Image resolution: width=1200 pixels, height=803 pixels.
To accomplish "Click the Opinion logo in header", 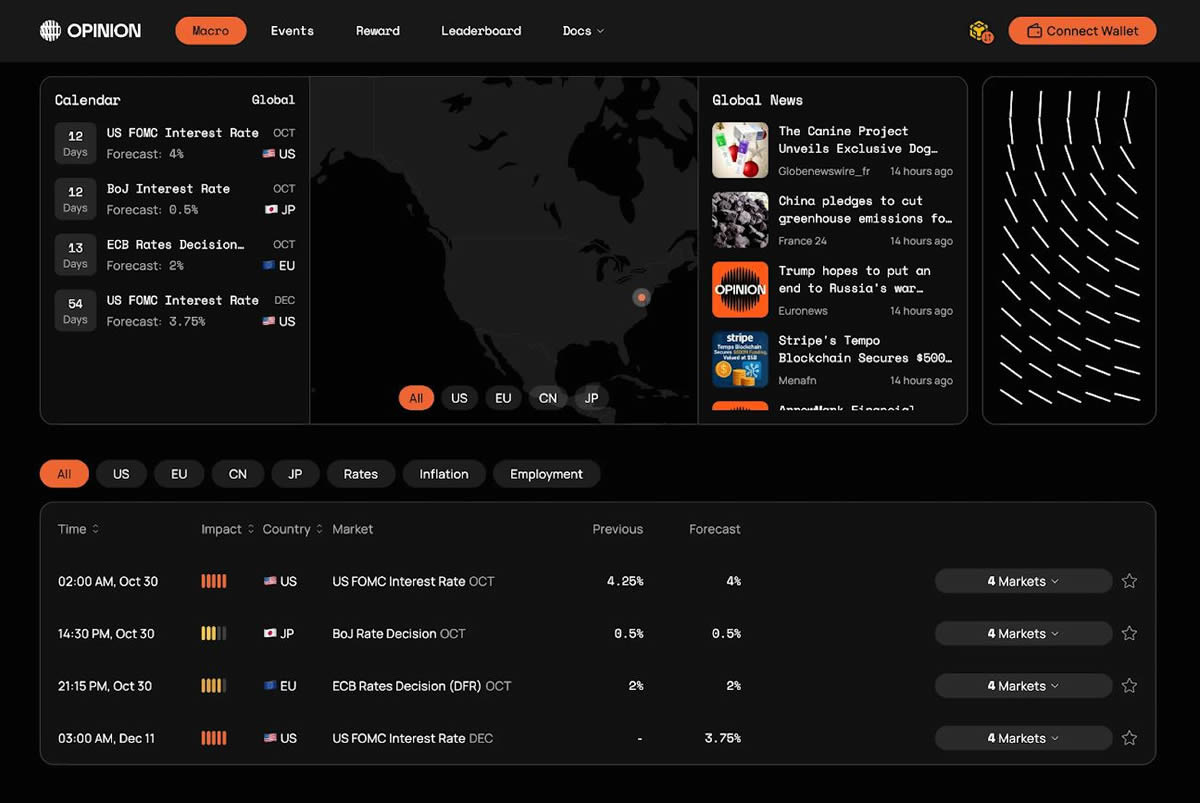I will [90, 31].
